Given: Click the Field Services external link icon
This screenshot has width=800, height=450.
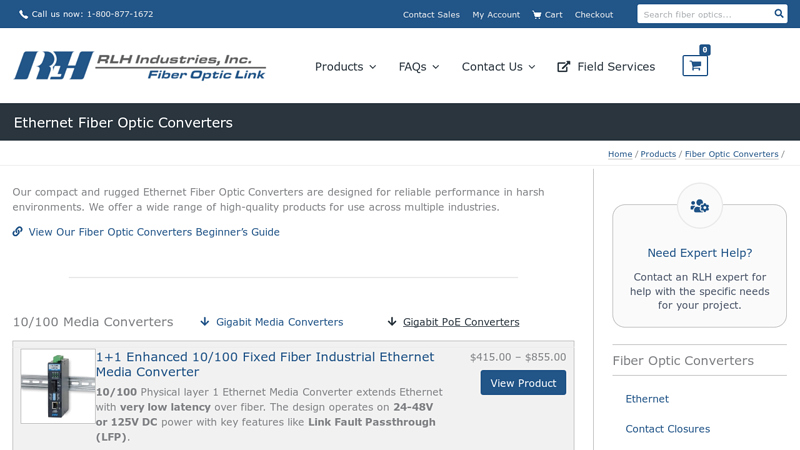Looking at the screenshot, I should point(564,67).
